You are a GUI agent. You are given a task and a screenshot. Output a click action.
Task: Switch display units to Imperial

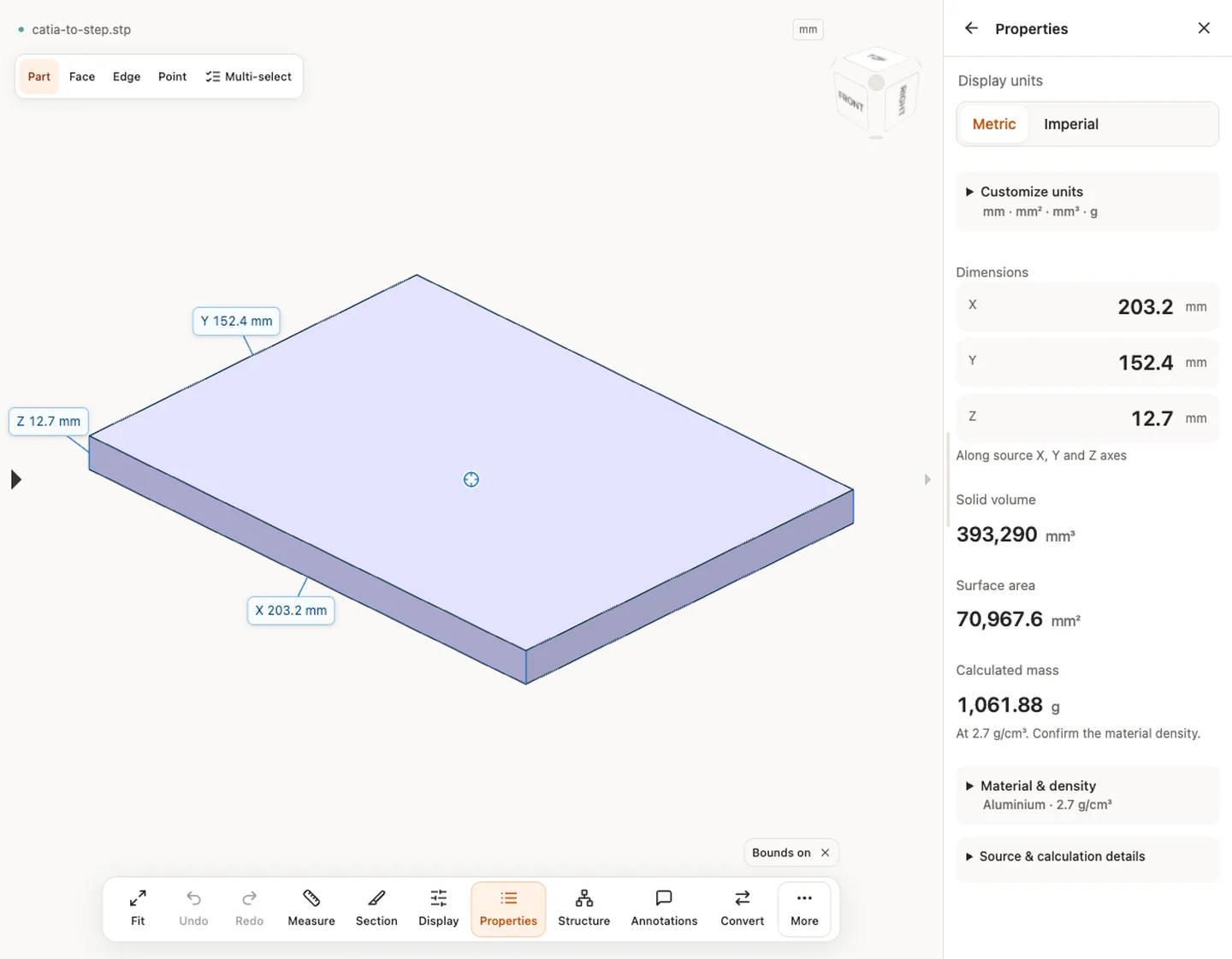[x=1071, y=124]
